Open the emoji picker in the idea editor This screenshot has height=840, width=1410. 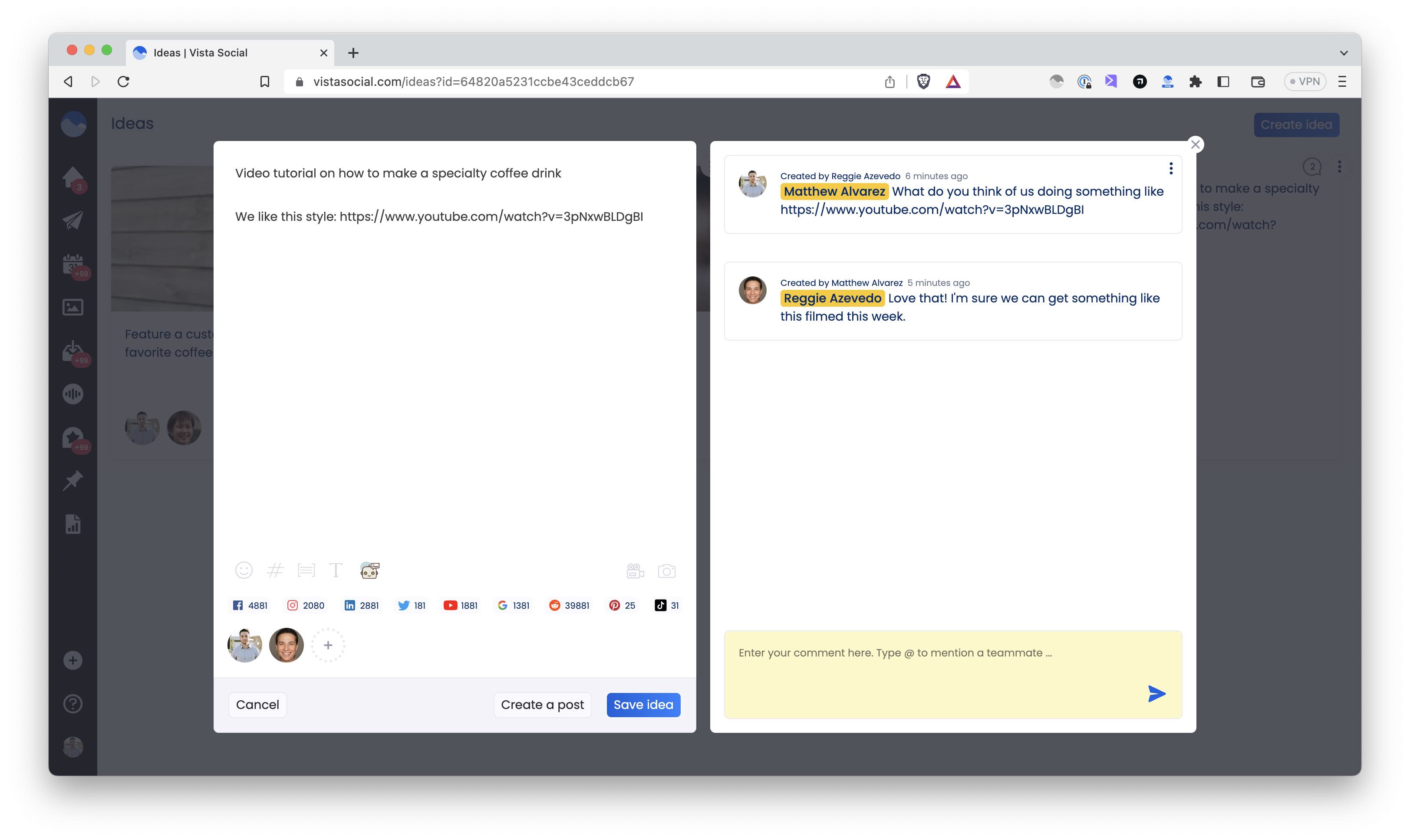(x=244, y=570)
